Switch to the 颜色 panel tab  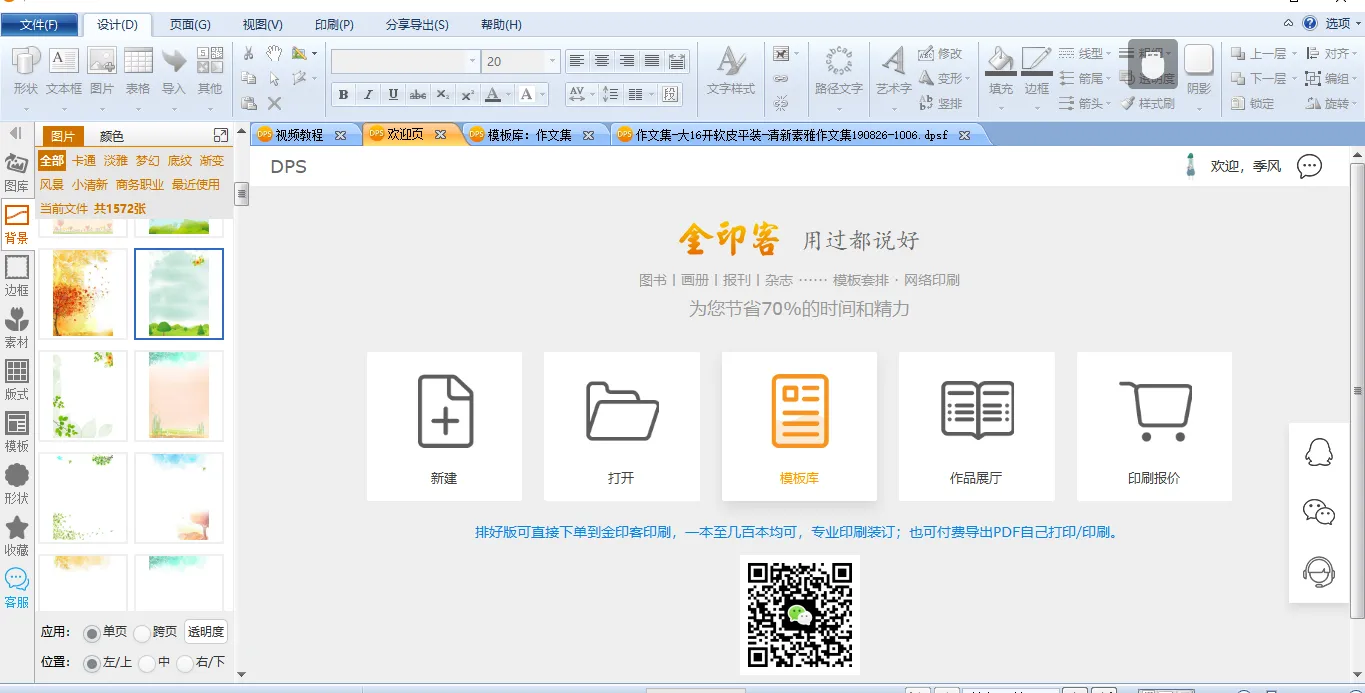tap(111, 136)
